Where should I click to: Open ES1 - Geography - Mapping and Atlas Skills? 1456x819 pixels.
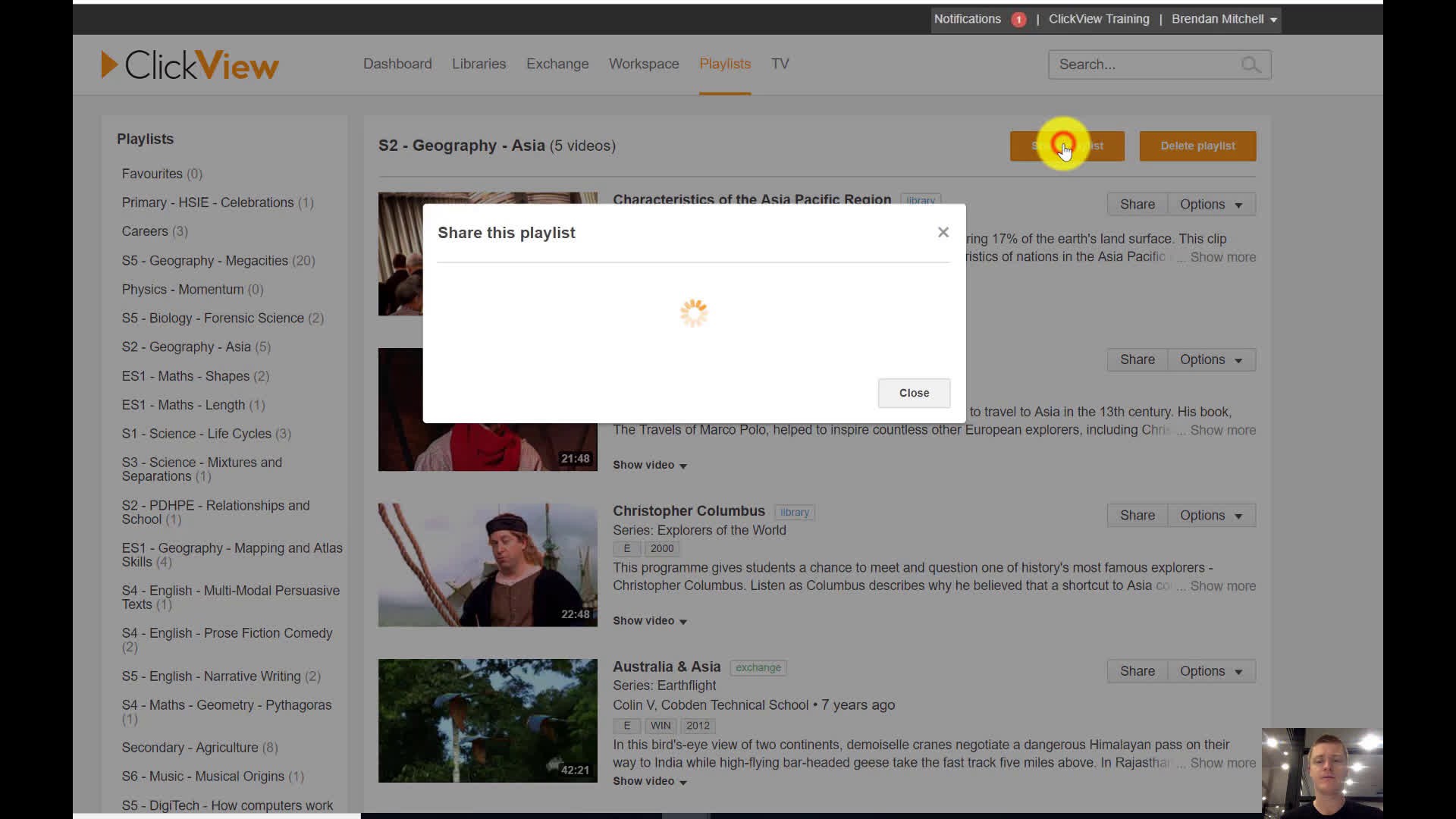[x=232, y=554]
